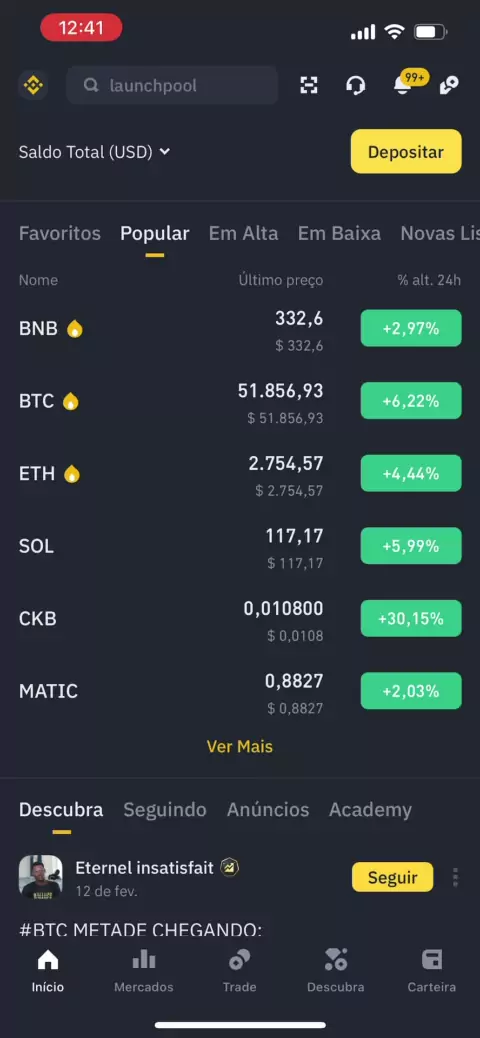Go to Mercados in bottom navigation
The width and height of the screenshot is (480, 1038).
(144, 970)
